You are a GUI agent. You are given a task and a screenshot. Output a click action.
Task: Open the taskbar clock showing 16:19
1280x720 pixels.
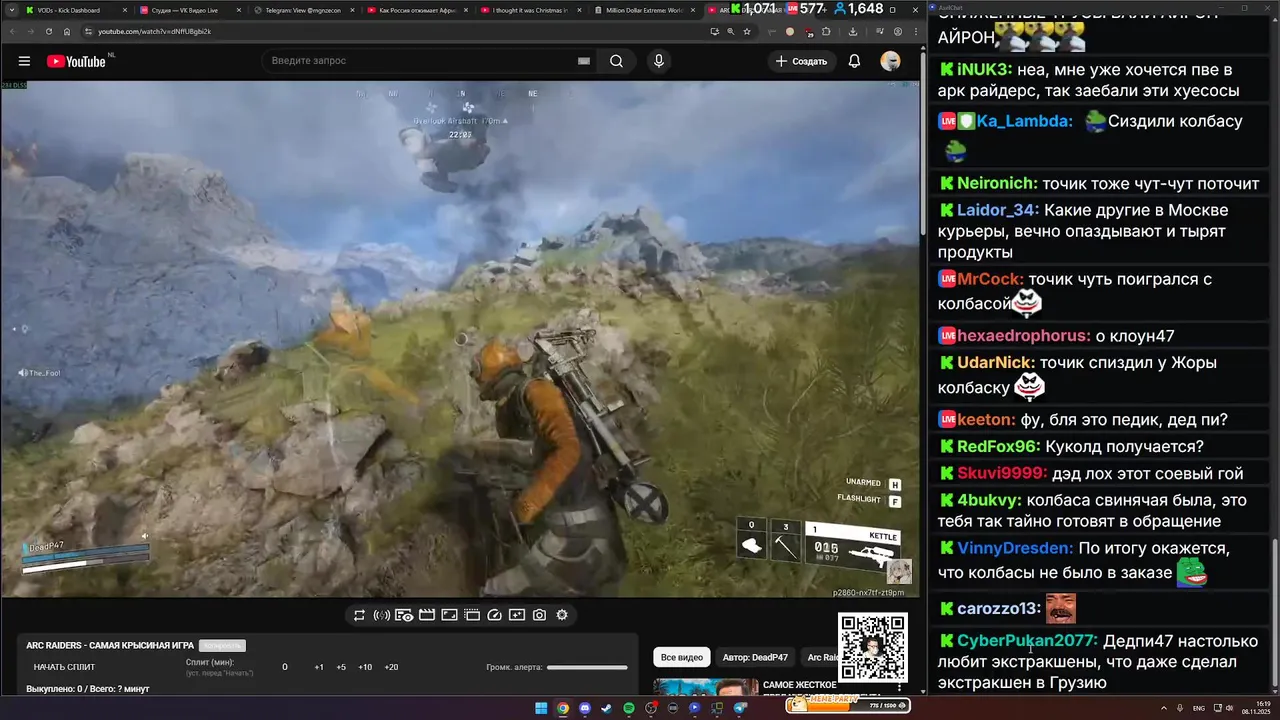point(1256,708)
